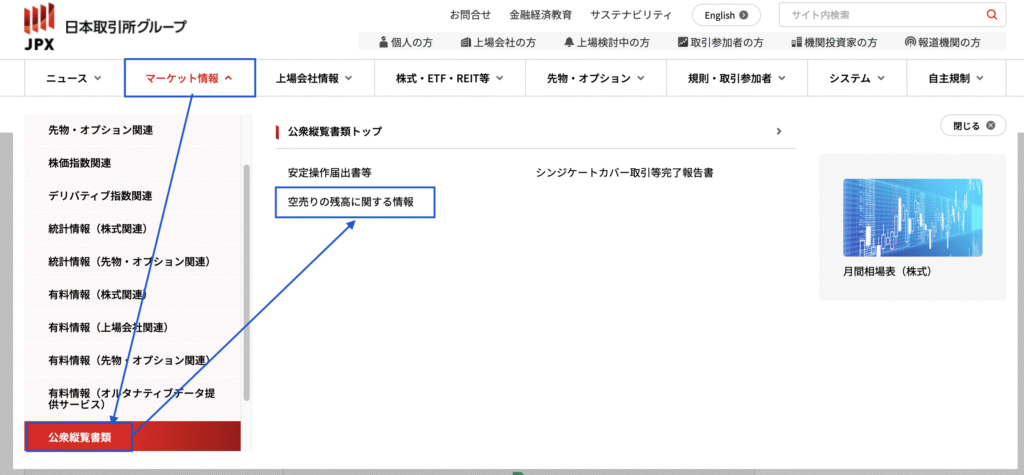Click the sidebar menu vertical scrollbar
The width and height of the screenshot is (1024, 475).
point(247,280)
